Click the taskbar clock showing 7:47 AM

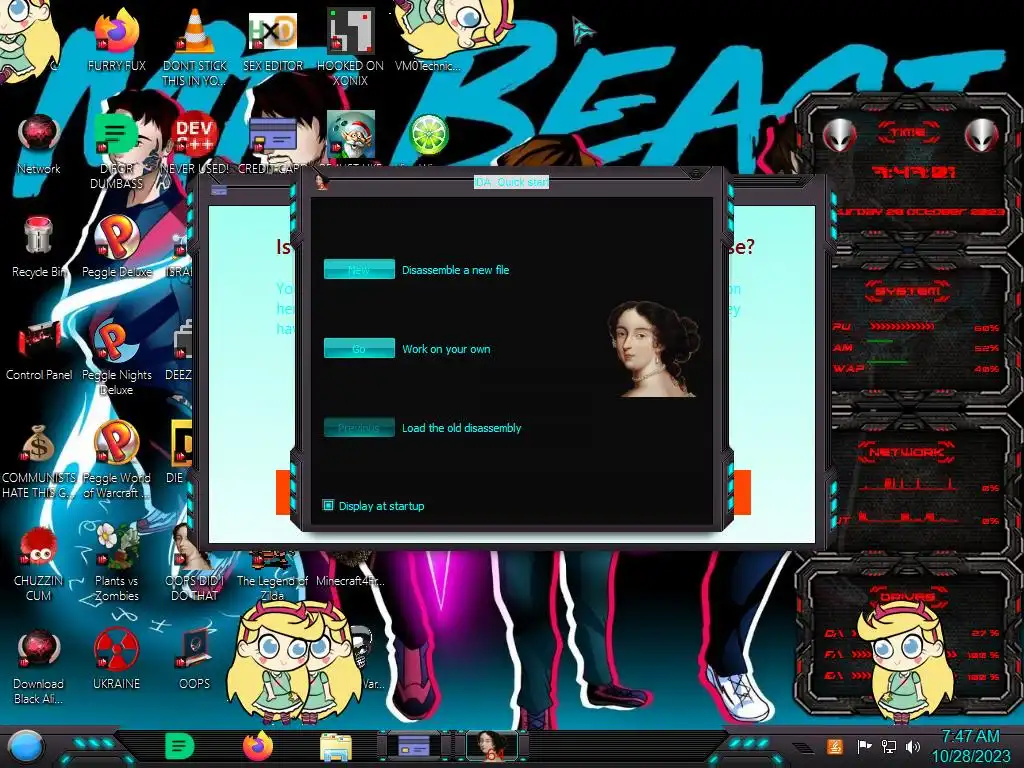(970, 746)
